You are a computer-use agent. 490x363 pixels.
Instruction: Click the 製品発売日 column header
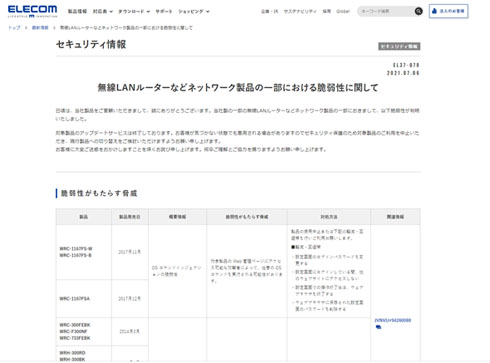point(130,217)
